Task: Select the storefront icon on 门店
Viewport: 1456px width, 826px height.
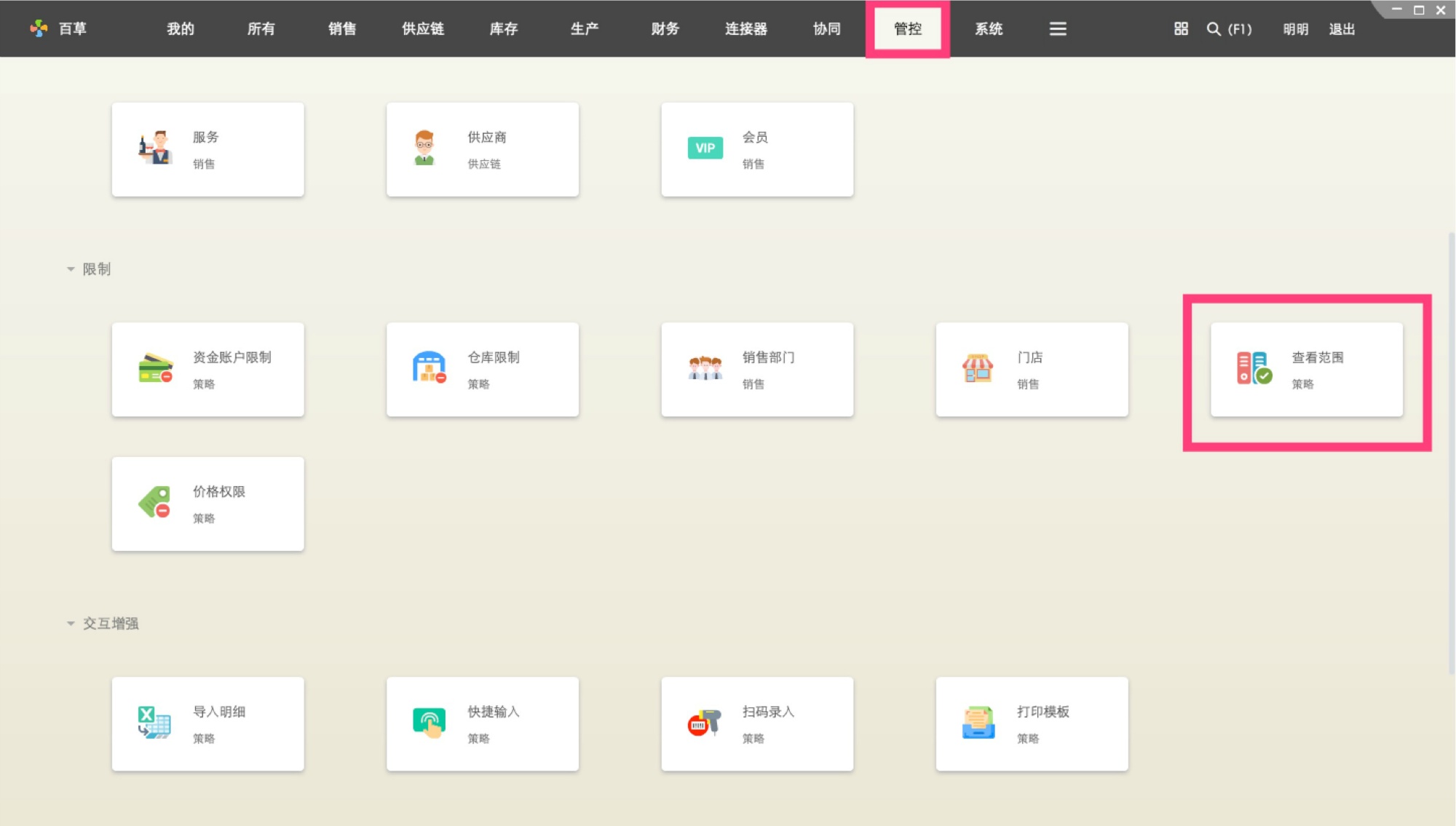Action: click(x=978, y=368)
